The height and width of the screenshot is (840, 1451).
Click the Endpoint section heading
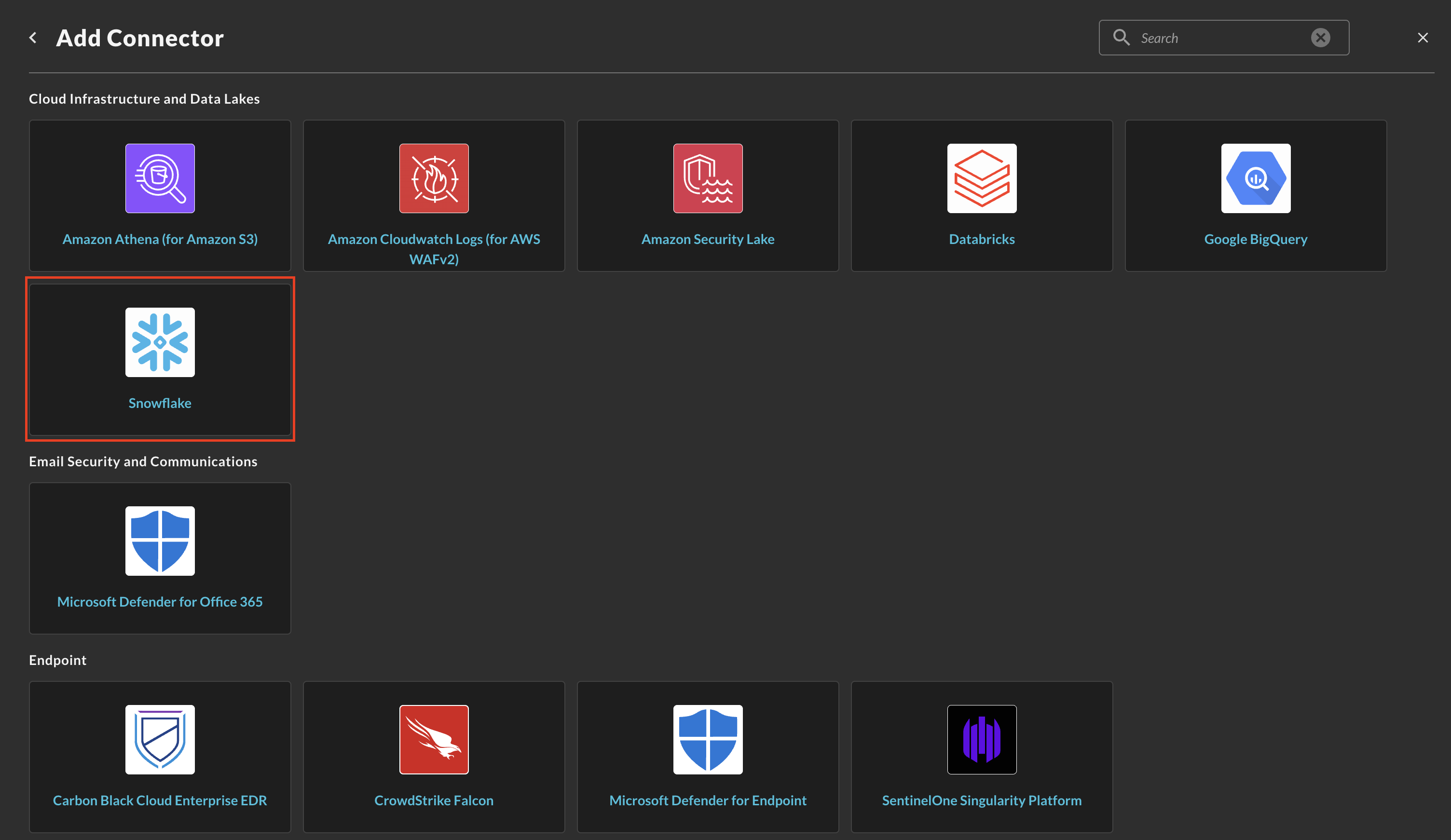click(57, 660)
